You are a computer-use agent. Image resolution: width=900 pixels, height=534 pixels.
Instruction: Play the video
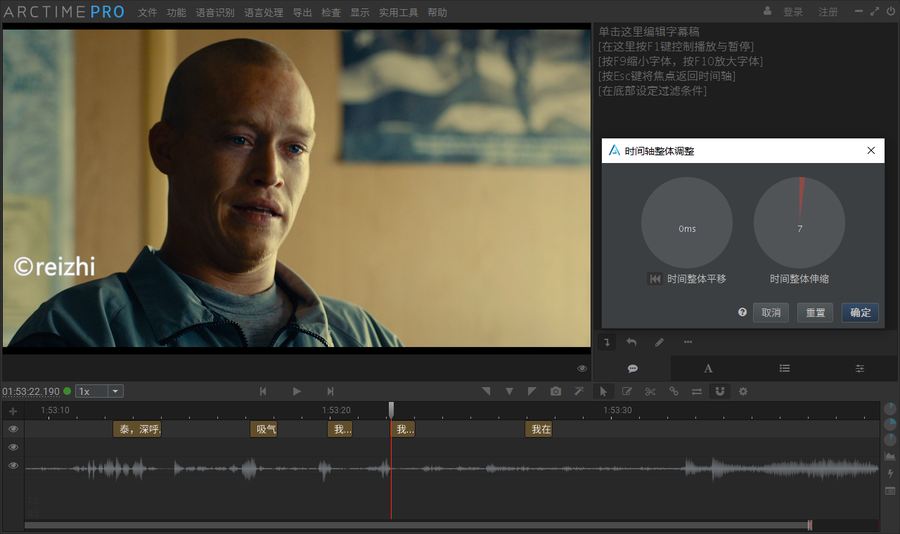[297, 392]
